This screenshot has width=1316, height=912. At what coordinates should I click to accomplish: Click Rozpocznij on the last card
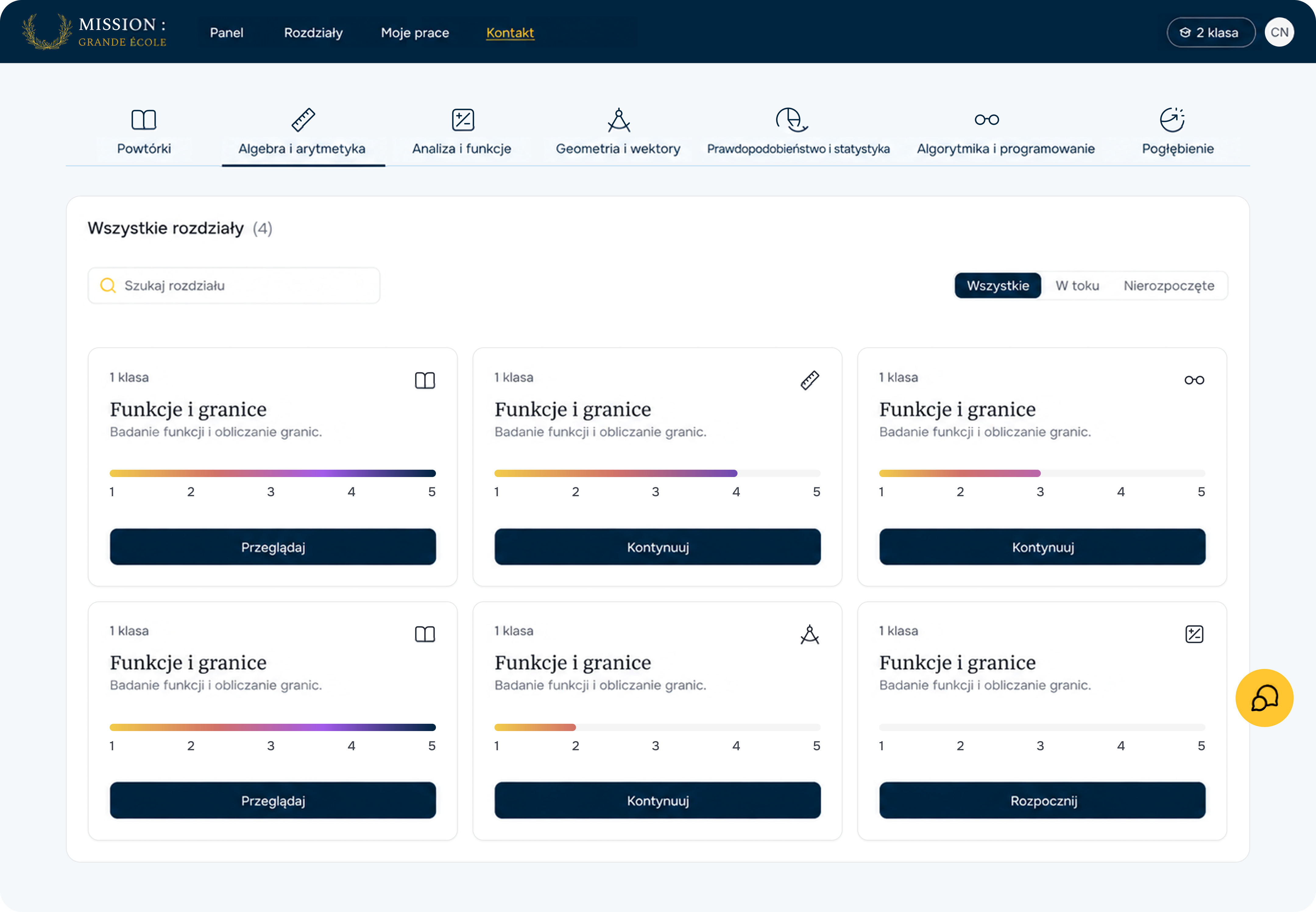pyautogui.click(x=1042, y=801)
